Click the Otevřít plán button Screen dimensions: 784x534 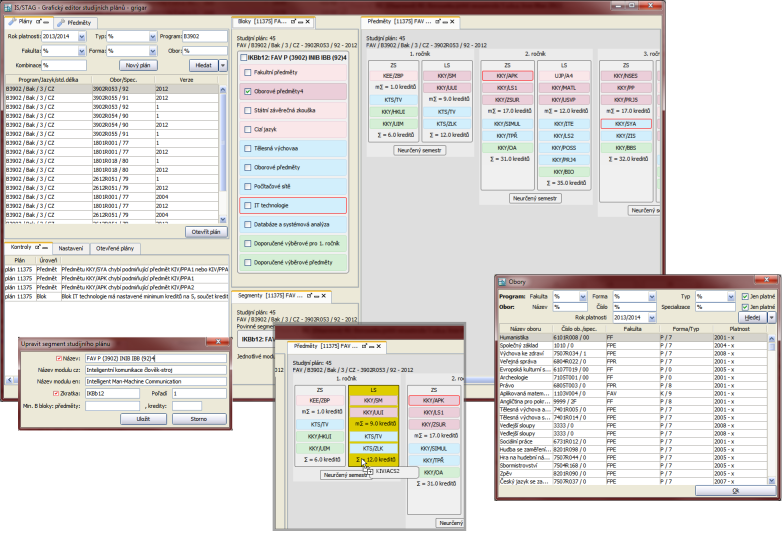point(206,232)
